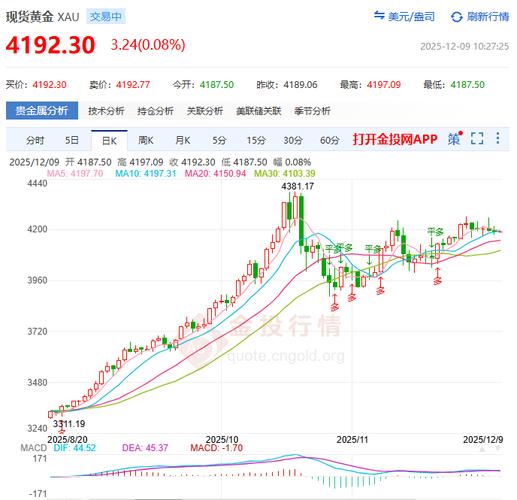Switch chart to 5日 view
Image resolution: width=517 pixels, height=500 pixels.
tap(72, 140)
